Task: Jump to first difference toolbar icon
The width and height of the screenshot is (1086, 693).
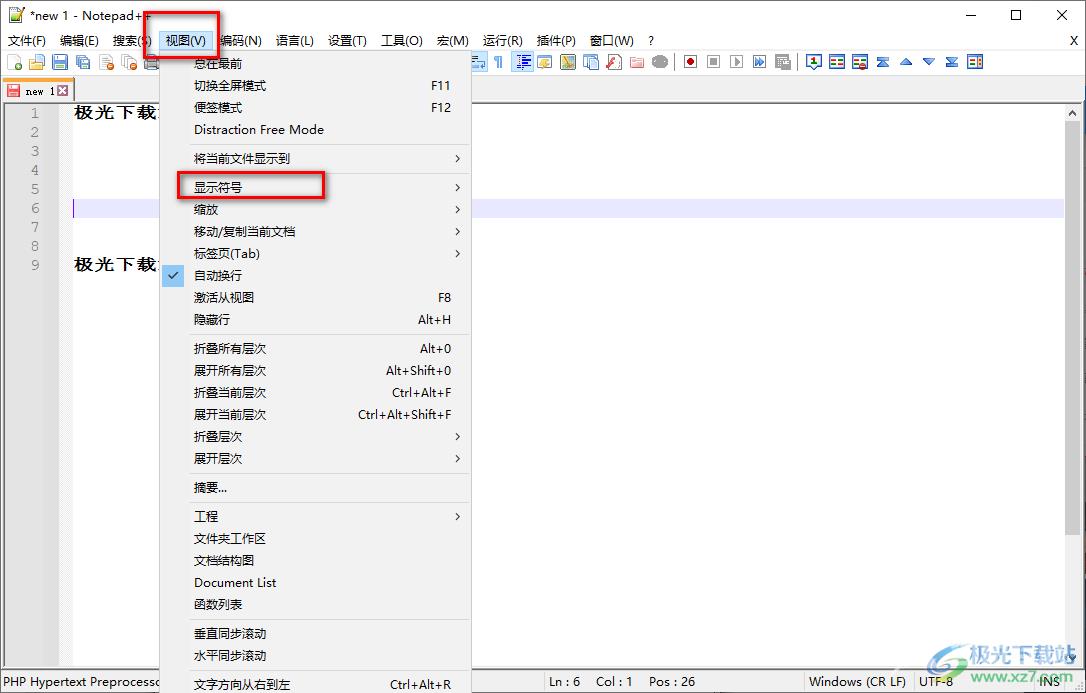Action: pos(882,62)
